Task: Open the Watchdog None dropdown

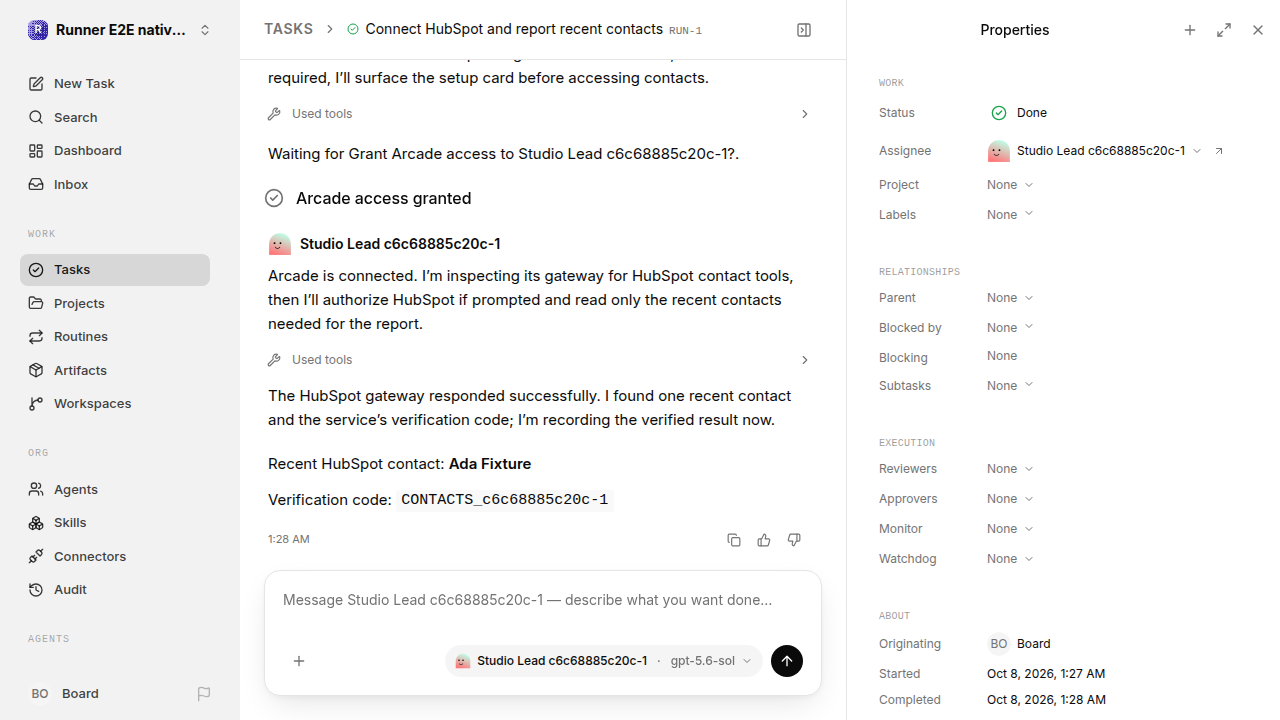Action: (x=1010, y=559)
